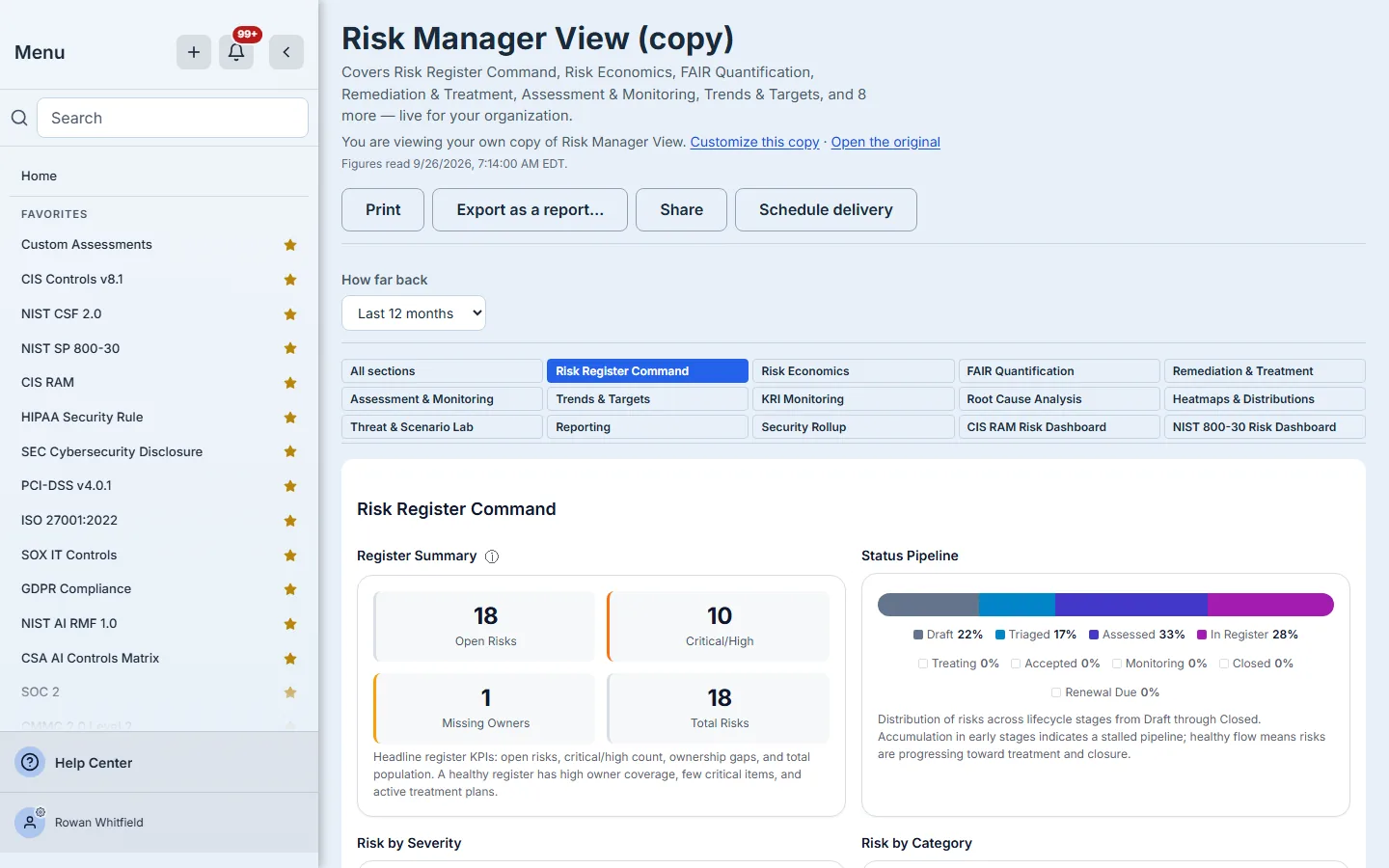
Task: Click Rowan Whitfield user avatar icon
Action: (x=30, y=823)
